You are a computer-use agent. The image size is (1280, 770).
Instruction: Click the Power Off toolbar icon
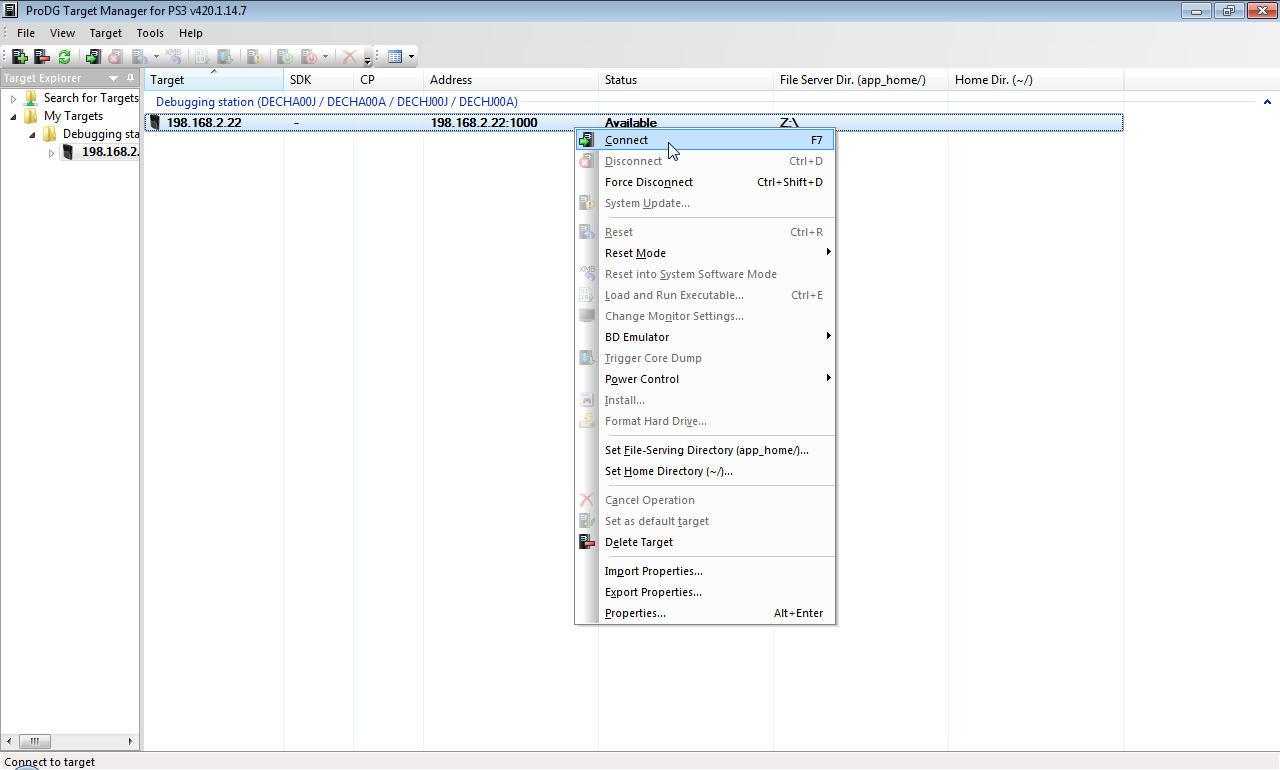click(x=309, y=57)
